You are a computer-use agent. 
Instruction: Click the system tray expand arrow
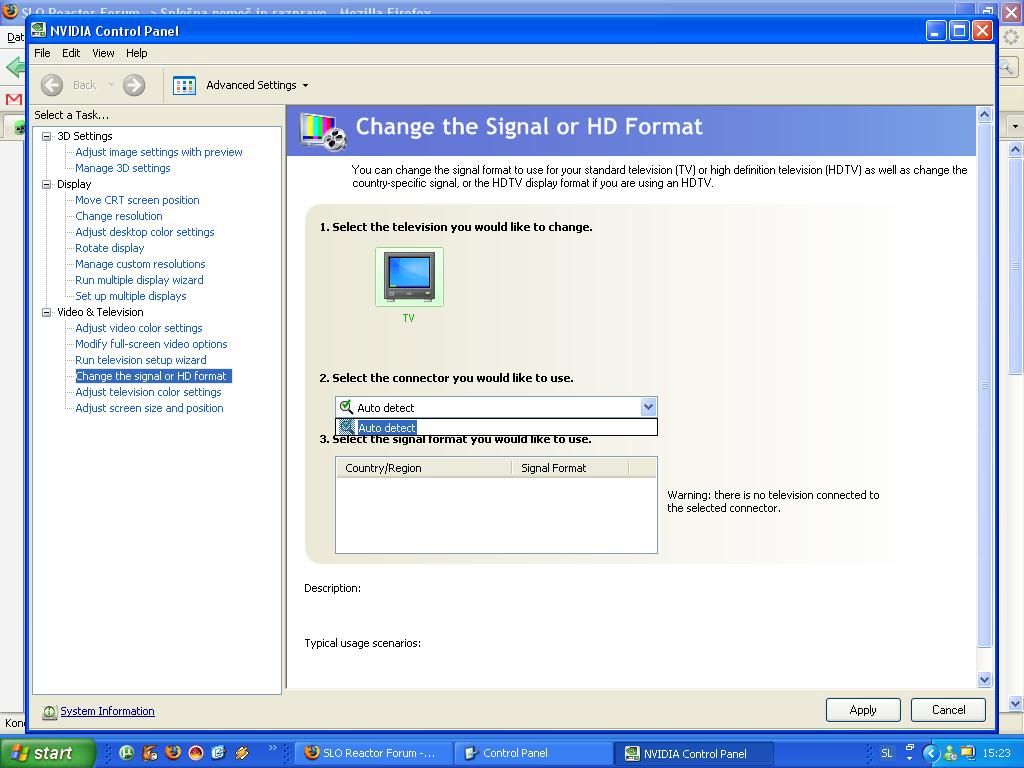[x=931, y=753]
